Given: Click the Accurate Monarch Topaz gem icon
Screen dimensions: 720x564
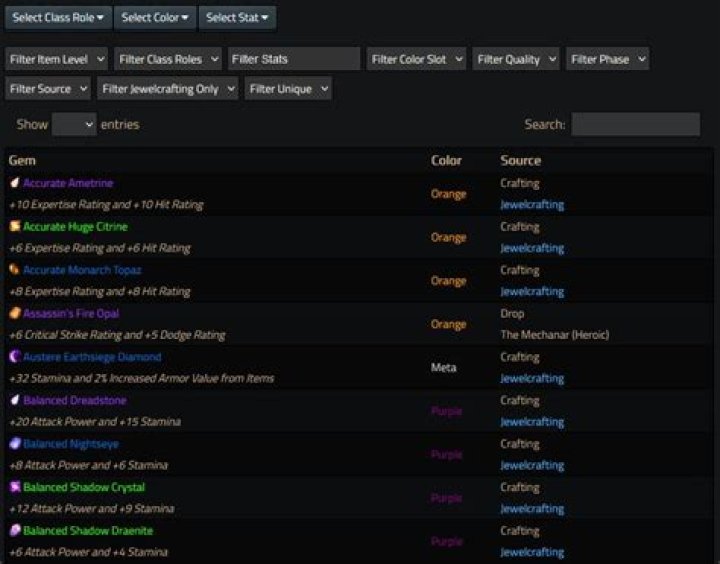Looking at the screenshot, I should (15, 270).
